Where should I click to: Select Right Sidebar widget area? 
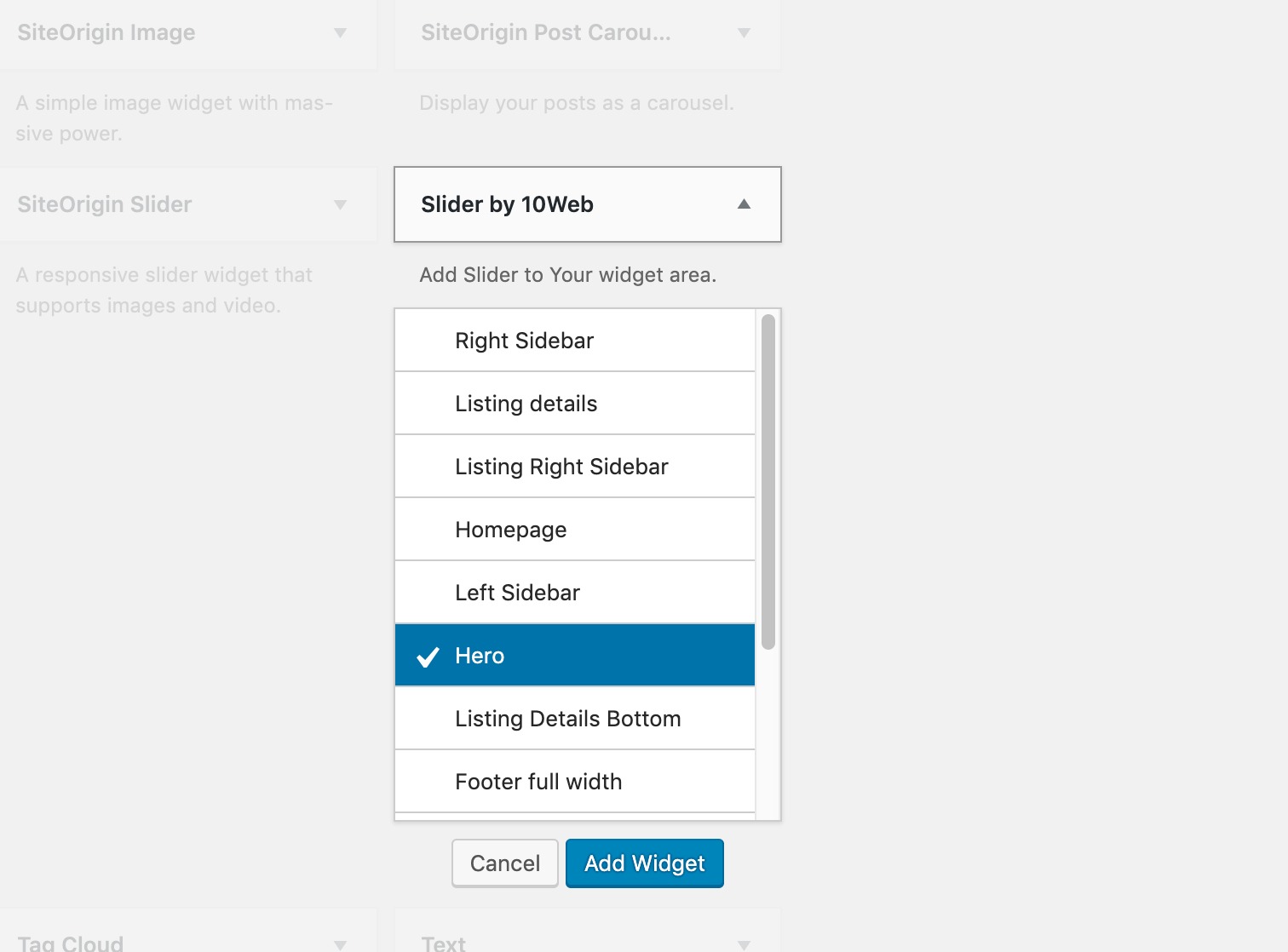tap(575, 341)
